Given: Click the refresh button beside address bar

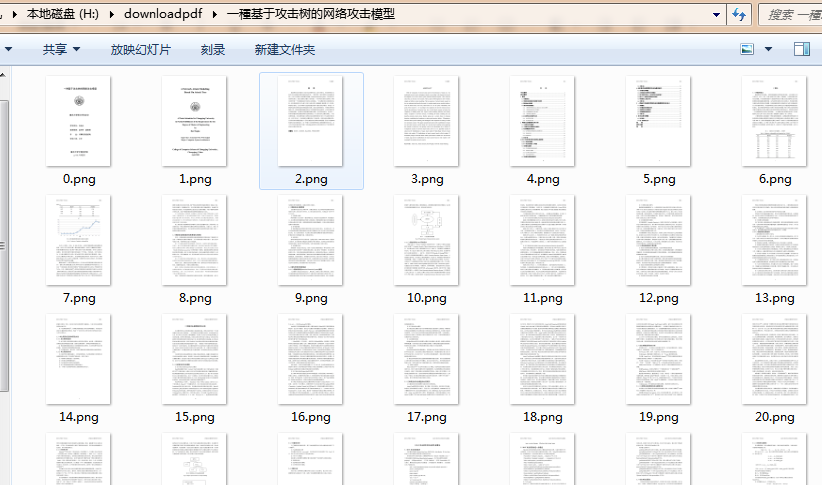Looking at the screenshot, I should 739,14.
